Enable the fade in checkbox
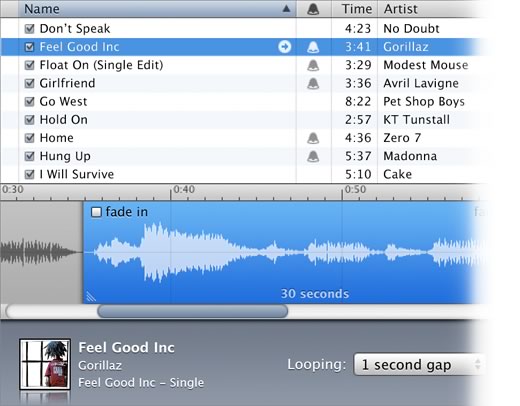 tap(96, 212)
